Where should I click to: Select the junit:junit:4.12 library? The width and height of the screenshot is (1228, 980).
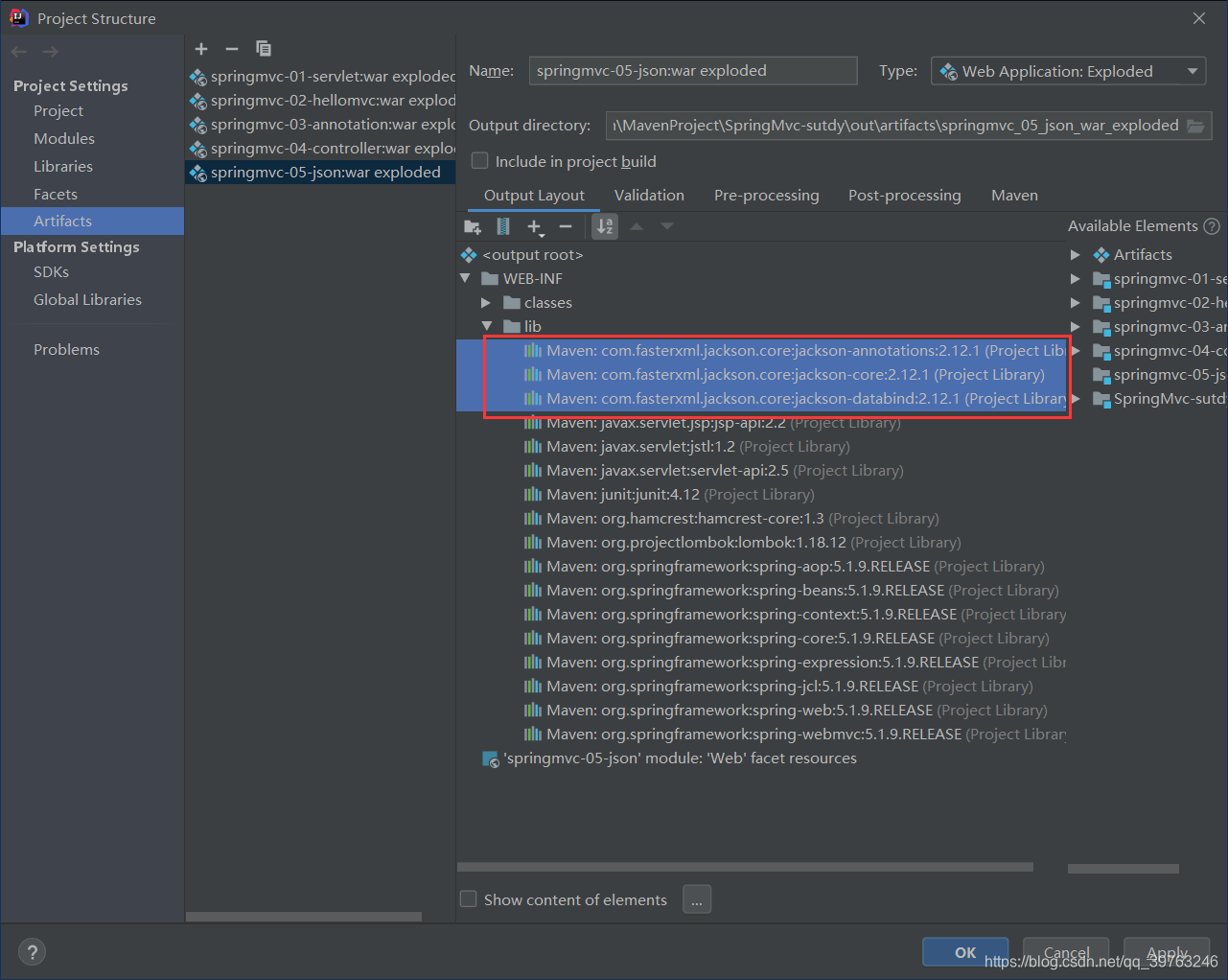click(669, 495)
